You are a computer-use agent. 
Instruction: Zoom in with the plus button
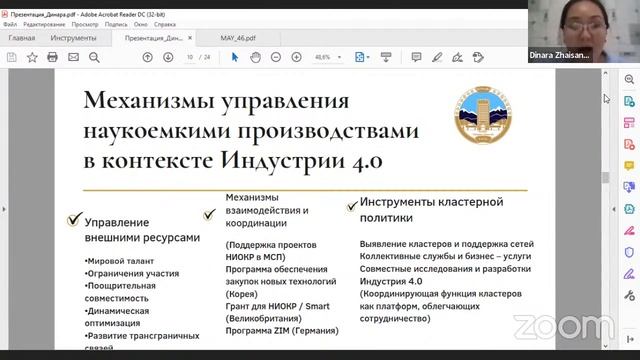click(297, 57)
